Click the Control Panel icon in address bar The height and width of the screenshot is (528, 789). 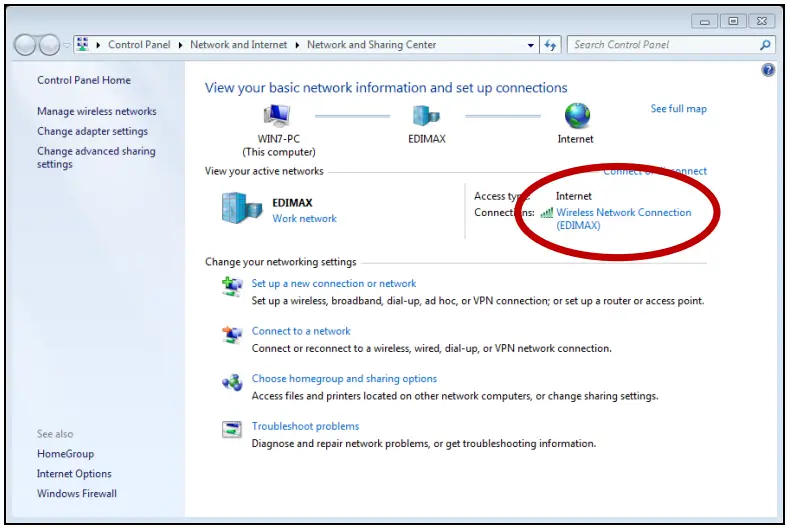click(x=83, y=44)
